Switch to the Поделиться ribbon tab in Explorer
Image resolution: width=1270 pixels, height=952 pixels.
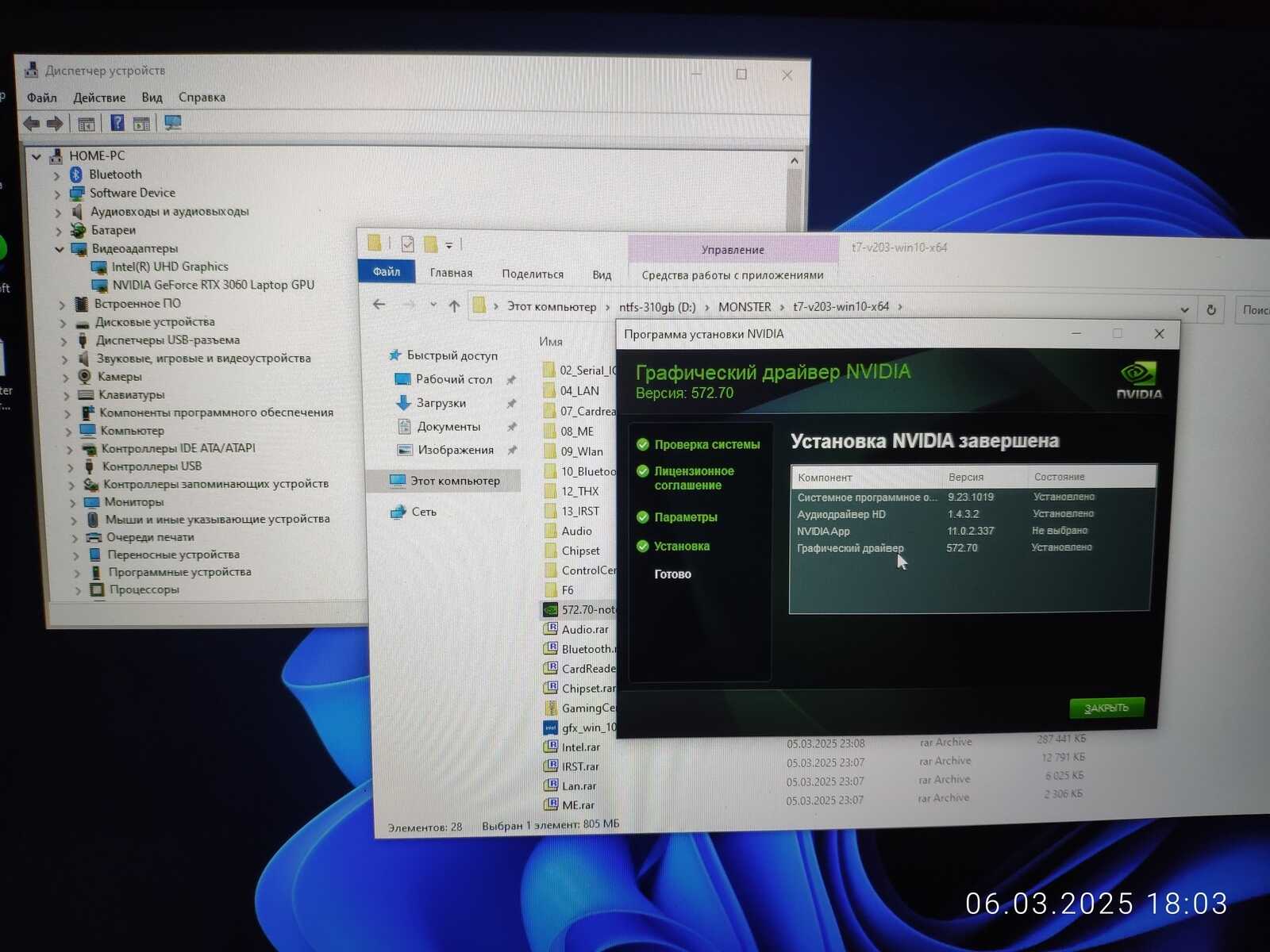tap(533, 274)
